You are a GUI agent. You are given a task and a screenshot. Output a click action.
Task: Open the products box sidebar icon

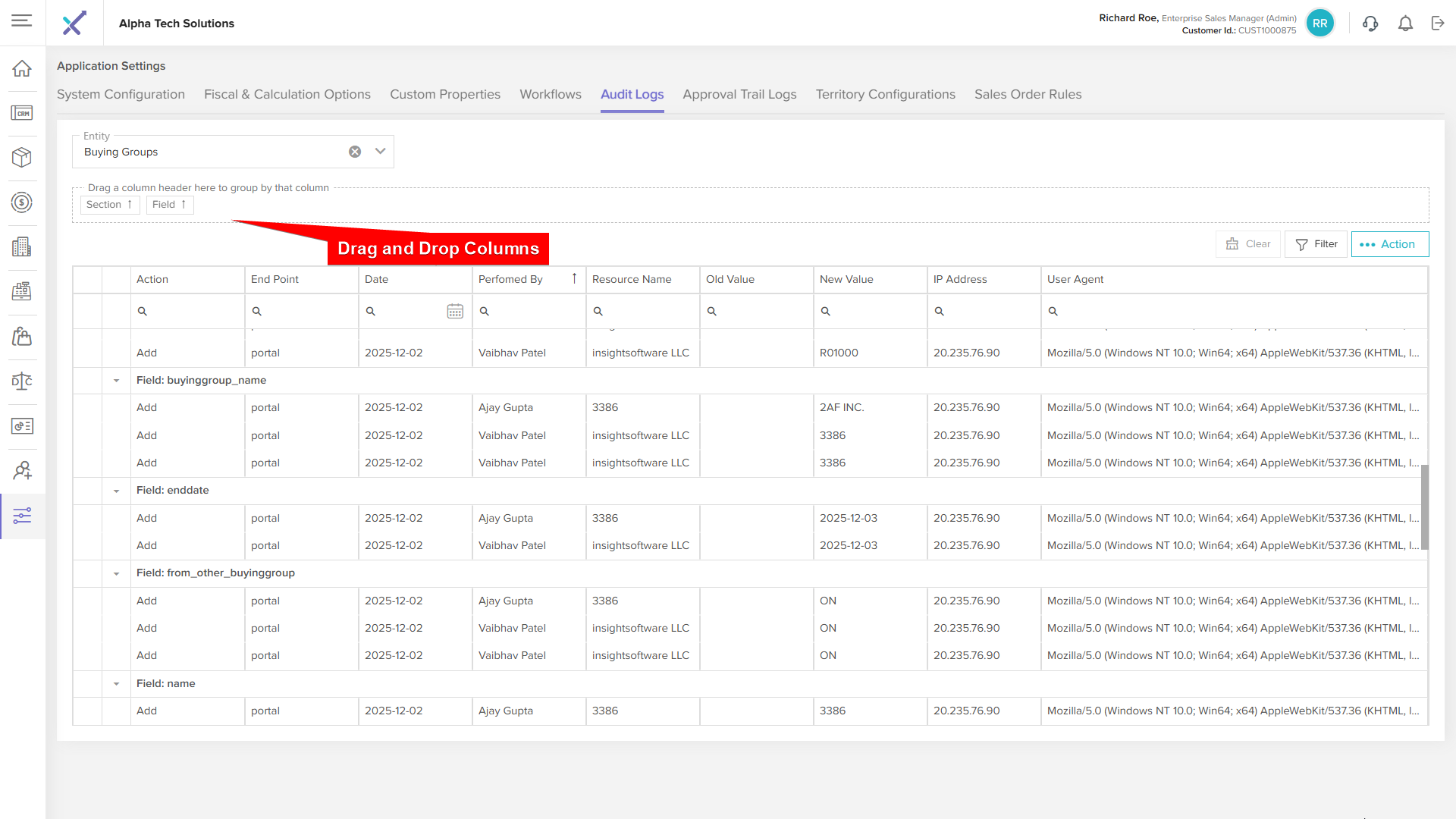pyautogui.click(x=22, y=157)
